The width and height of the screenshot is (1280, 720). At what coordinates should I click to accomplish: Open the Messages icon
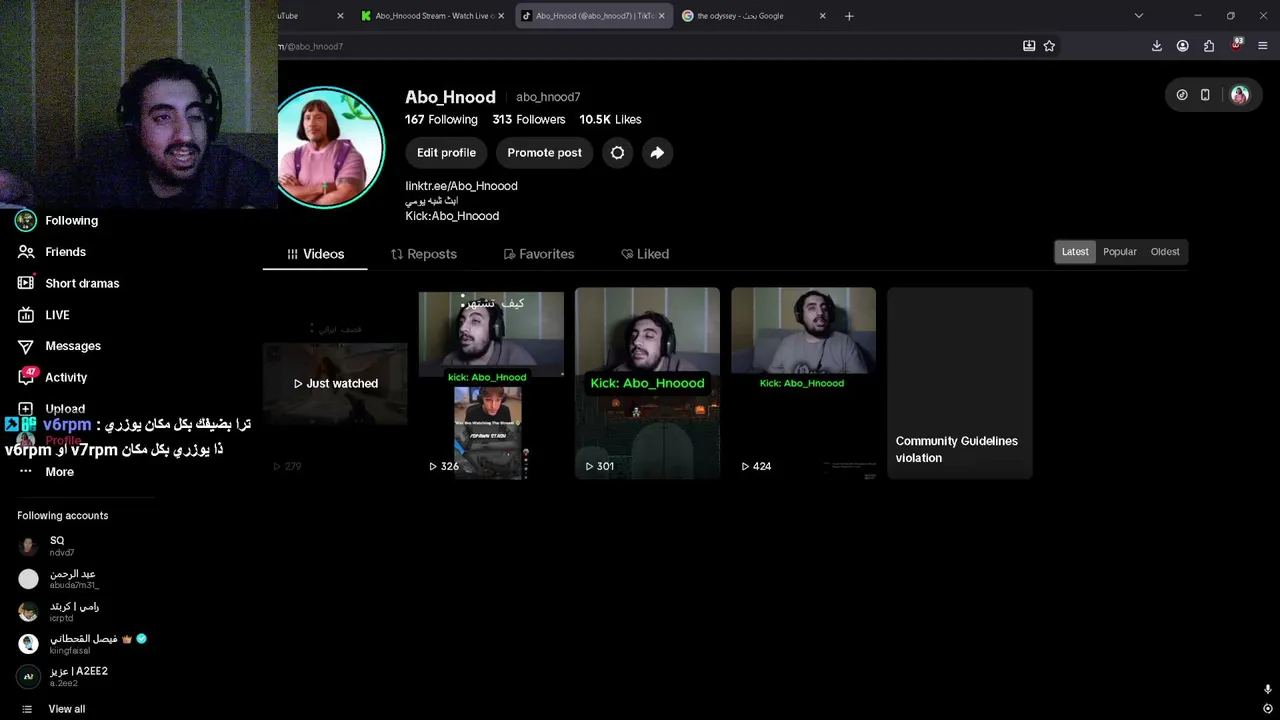(x=26, y=346)
